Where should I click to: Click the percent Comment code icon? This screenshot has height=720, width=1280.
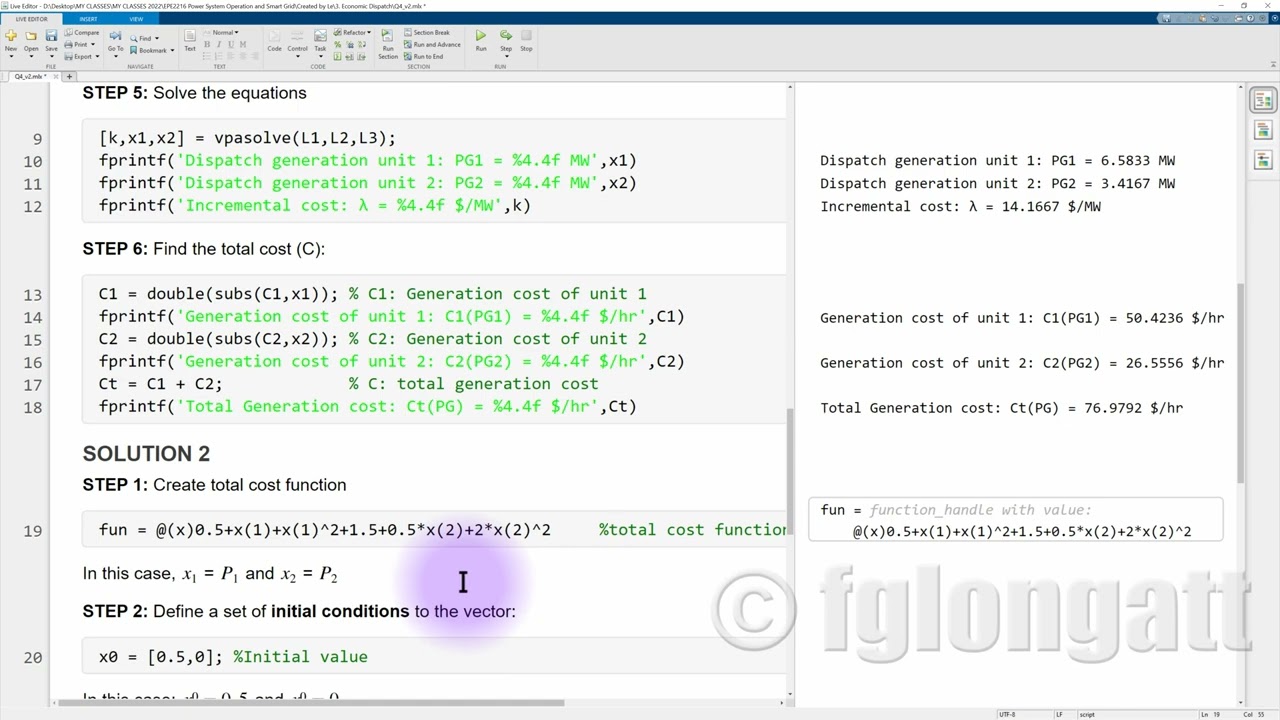coord(337,44)
